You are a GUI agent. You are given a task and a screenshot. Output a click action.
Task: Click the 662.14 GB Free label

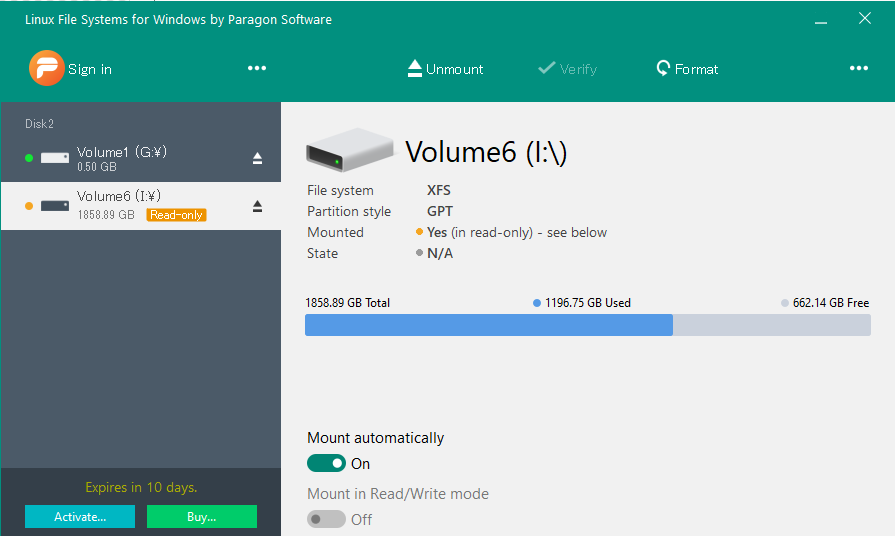pos(831,303)
